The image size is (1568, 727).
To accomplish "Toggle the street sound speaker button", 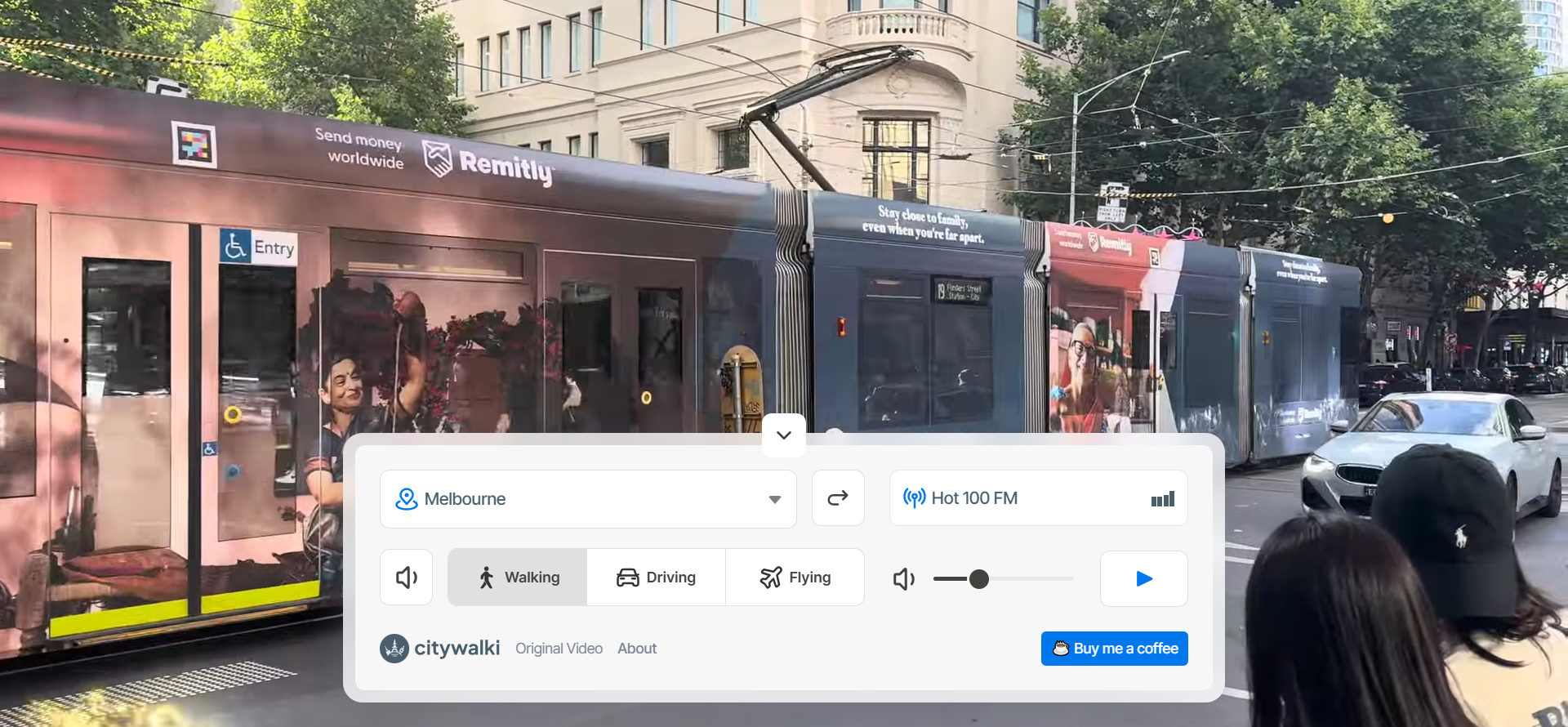I will coord(407,578).
